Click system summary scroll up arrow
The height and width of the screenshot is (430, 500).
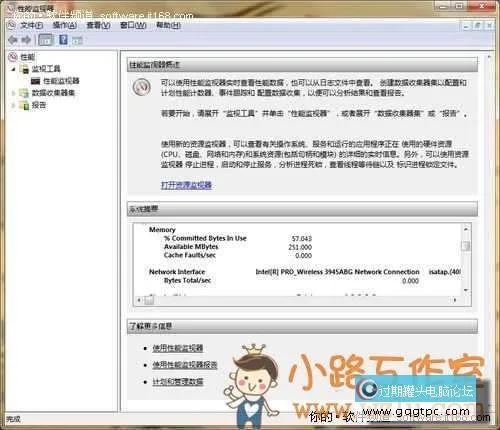[x=466, y=229]
